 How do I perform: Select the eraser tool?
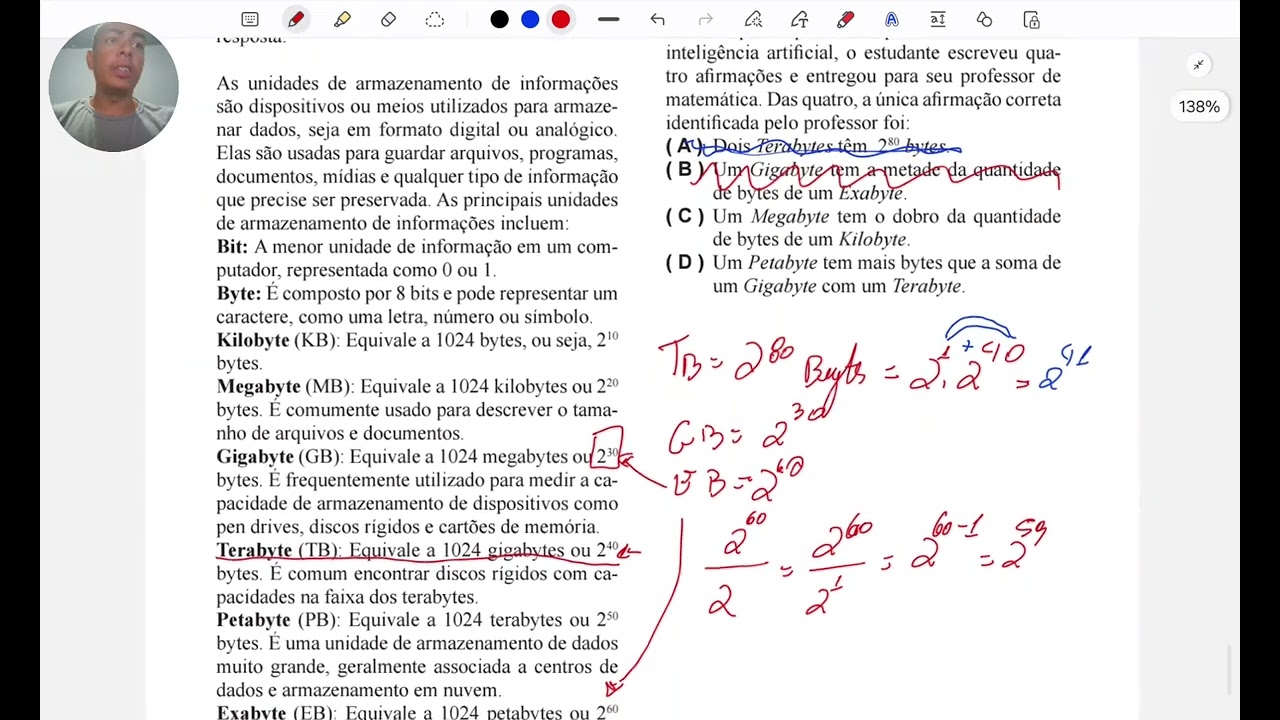(389, 19)
